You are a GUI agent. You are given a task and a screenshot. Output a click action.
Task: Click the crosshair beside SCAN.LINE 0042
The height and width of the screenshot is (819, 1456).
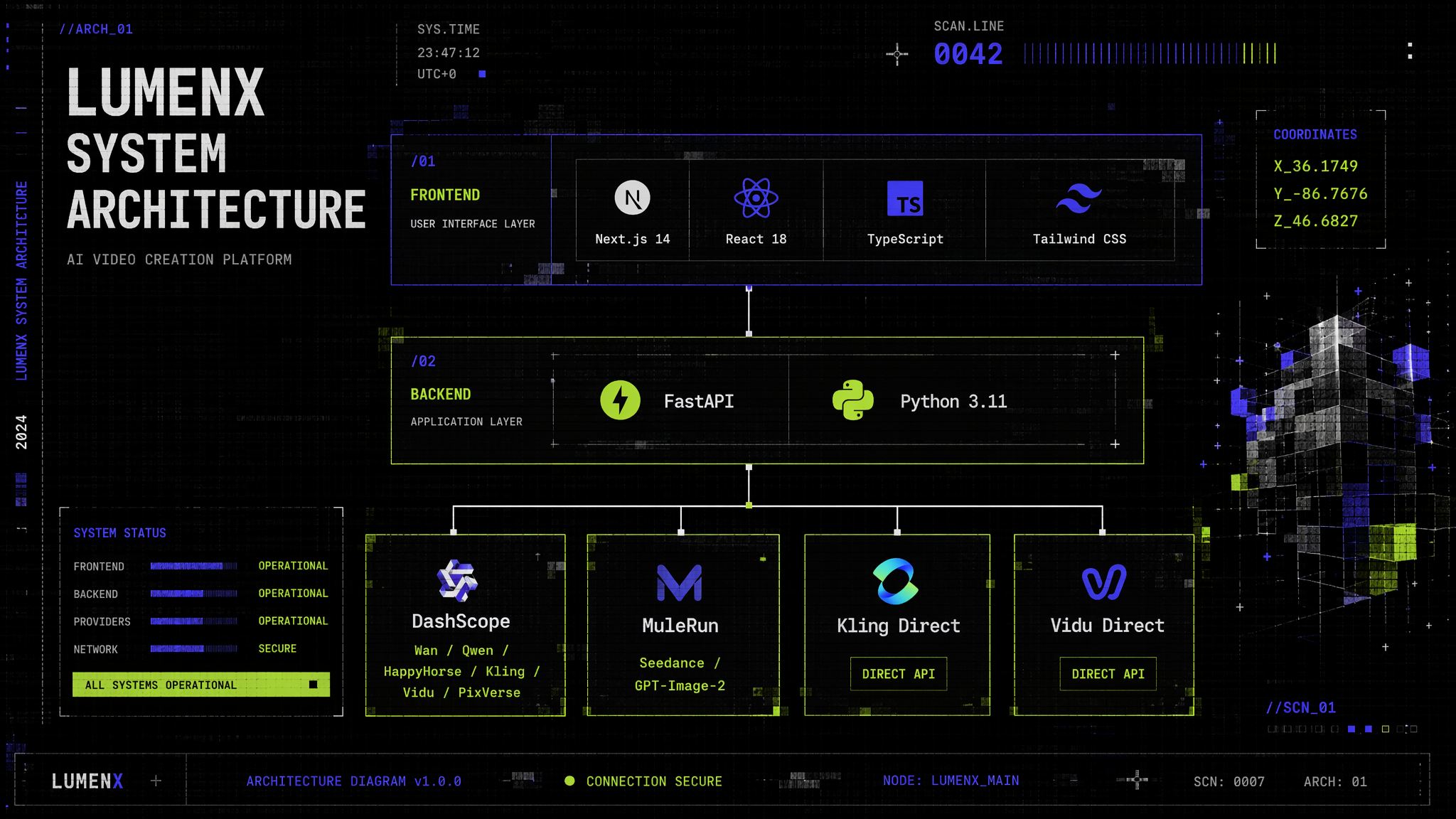(x=897, y=54)
